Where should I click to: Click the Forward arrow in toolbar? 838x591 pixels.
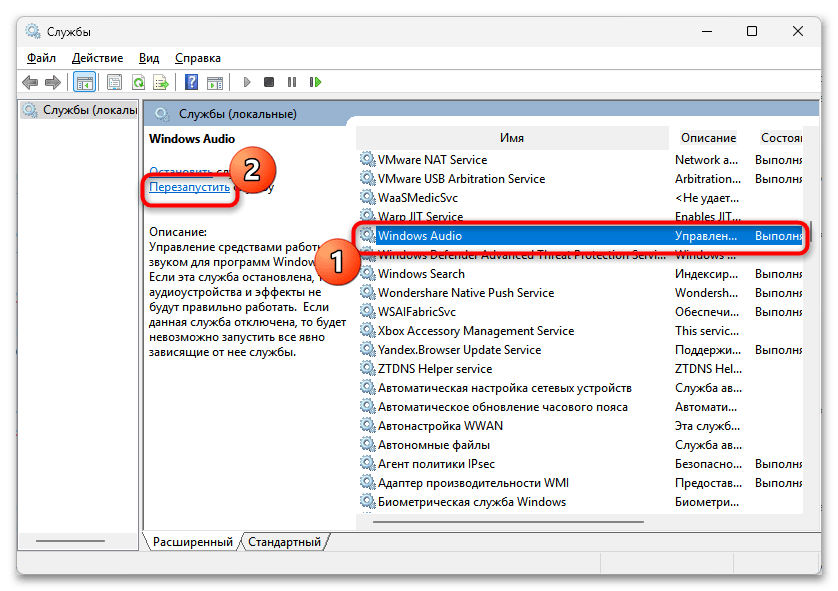pos(52,82)
